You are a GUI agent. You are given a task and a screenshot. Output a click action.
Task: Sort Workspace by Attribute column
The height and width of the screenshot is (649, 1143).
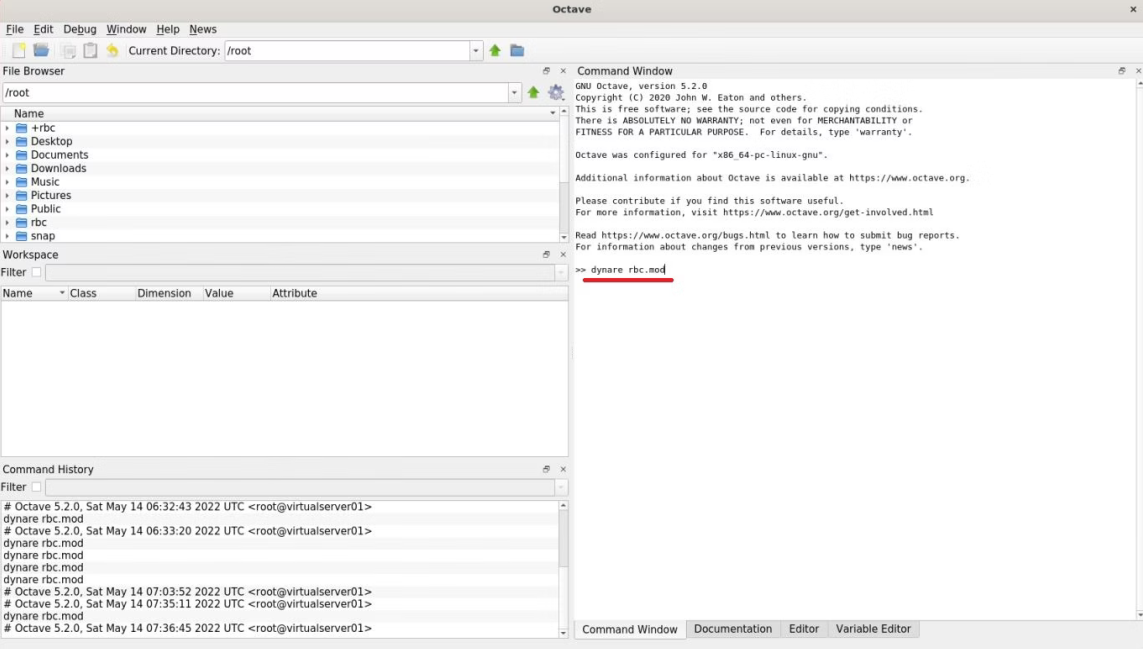pyautogui.click(x=418, y=293)
